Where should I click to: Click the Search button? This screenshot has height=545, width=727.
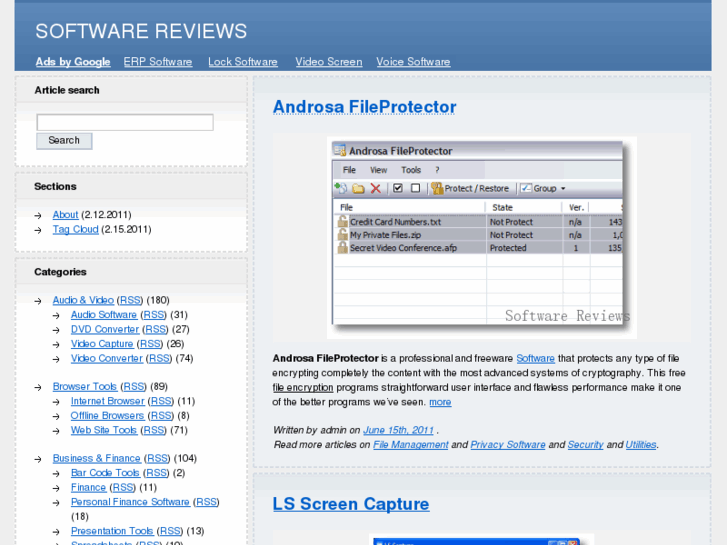64,141
